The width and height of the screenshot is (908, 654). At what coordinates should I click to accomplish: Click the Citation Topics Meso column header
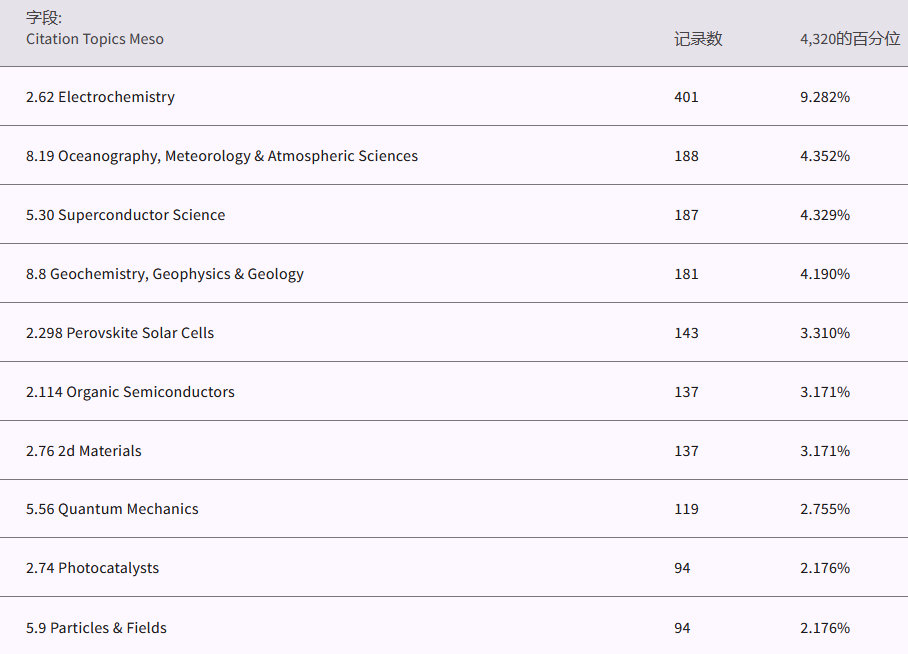95,39
